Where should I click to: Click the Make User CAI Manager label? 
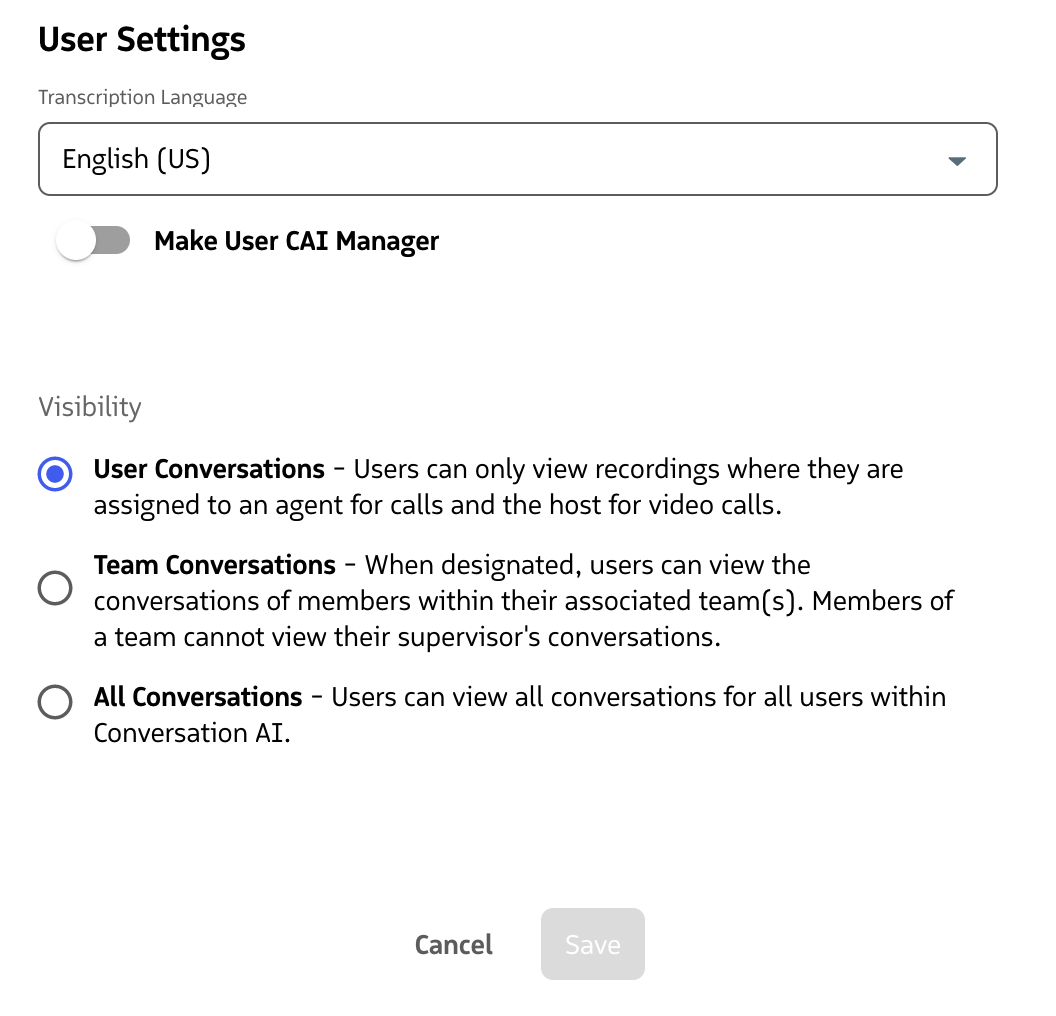(296, 240)
